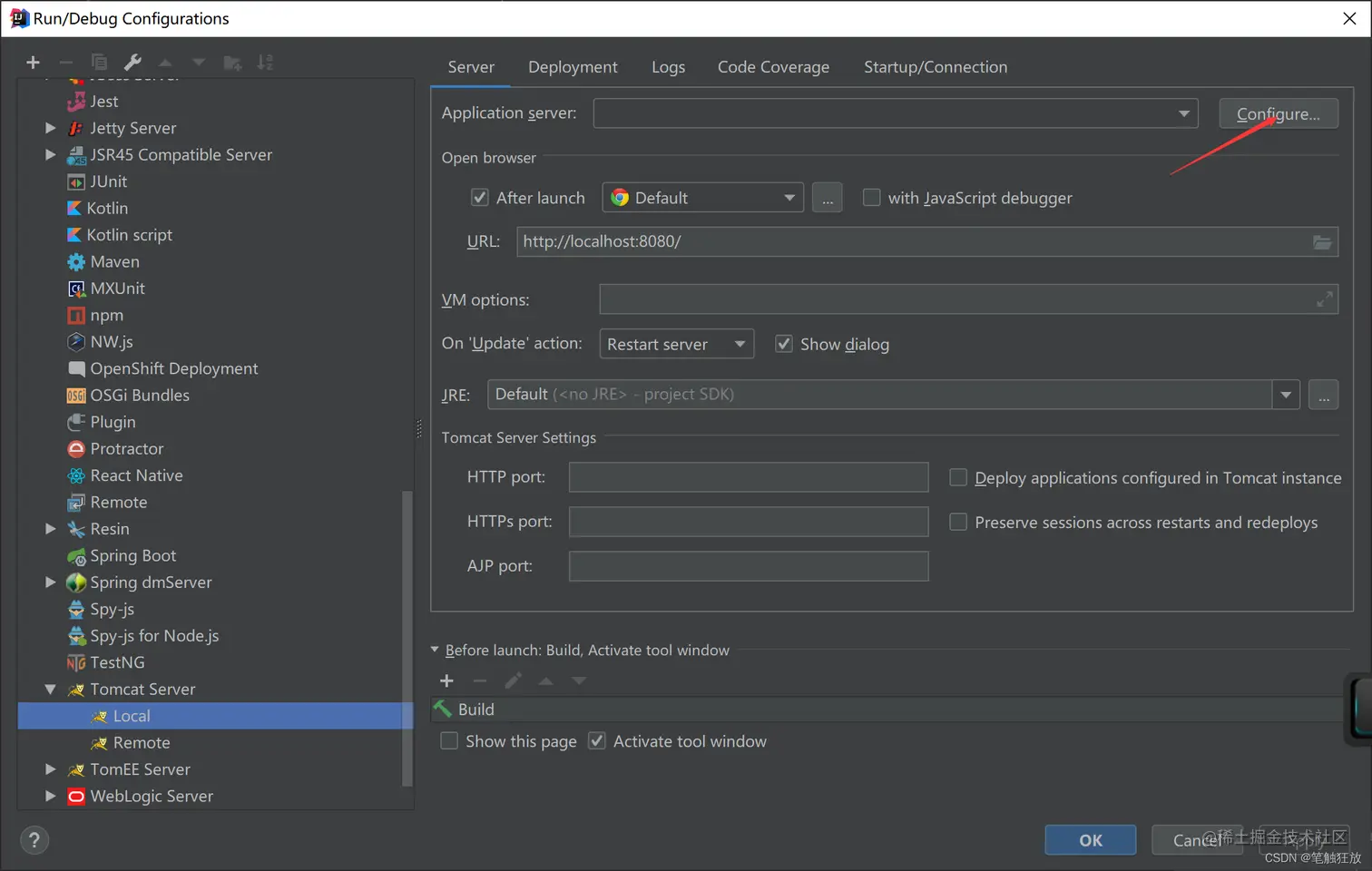1372x871 pixels.
Task: Remove the before-launch task with the minus icon
Action: [x=480, y=680]
